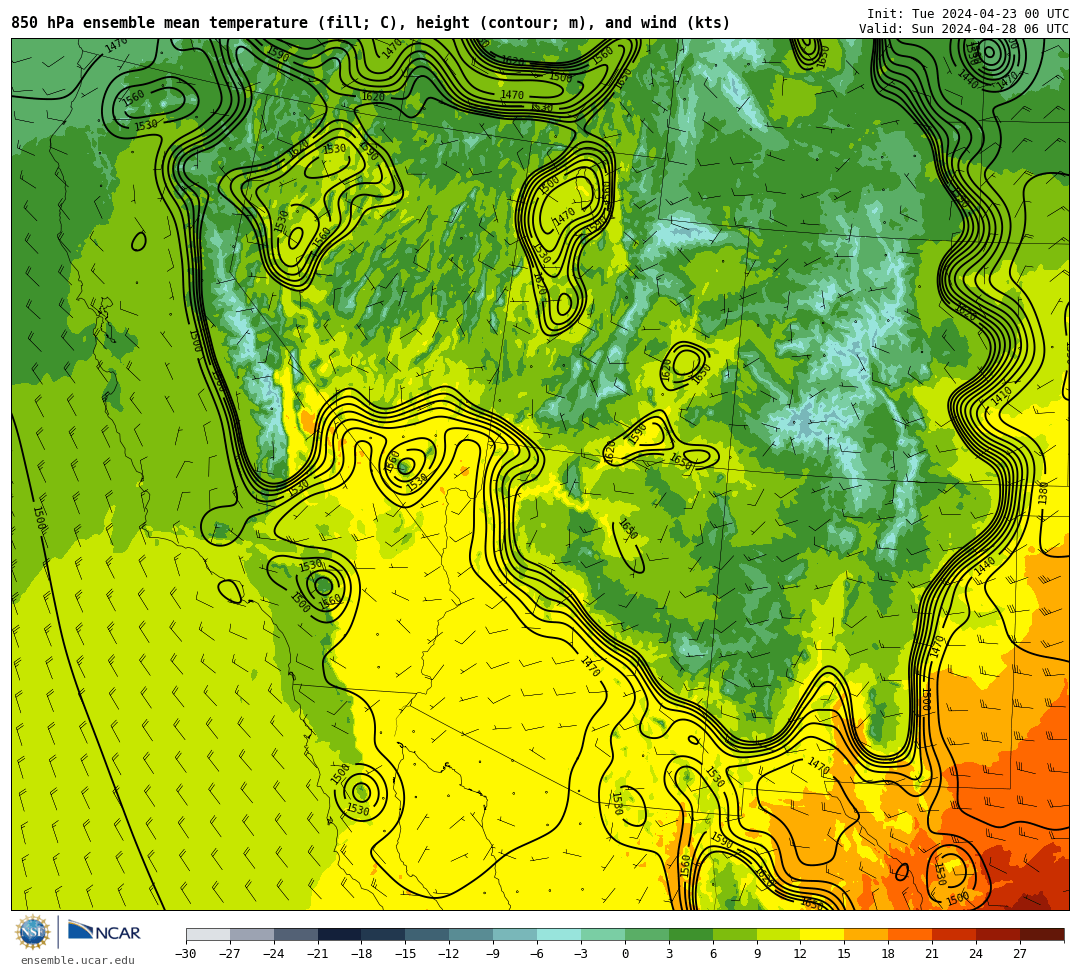Pick the lightest gray swatch from -30 to -27
Screen dimensions: 1080x973
pyautogui.click(x=208, y=934)
